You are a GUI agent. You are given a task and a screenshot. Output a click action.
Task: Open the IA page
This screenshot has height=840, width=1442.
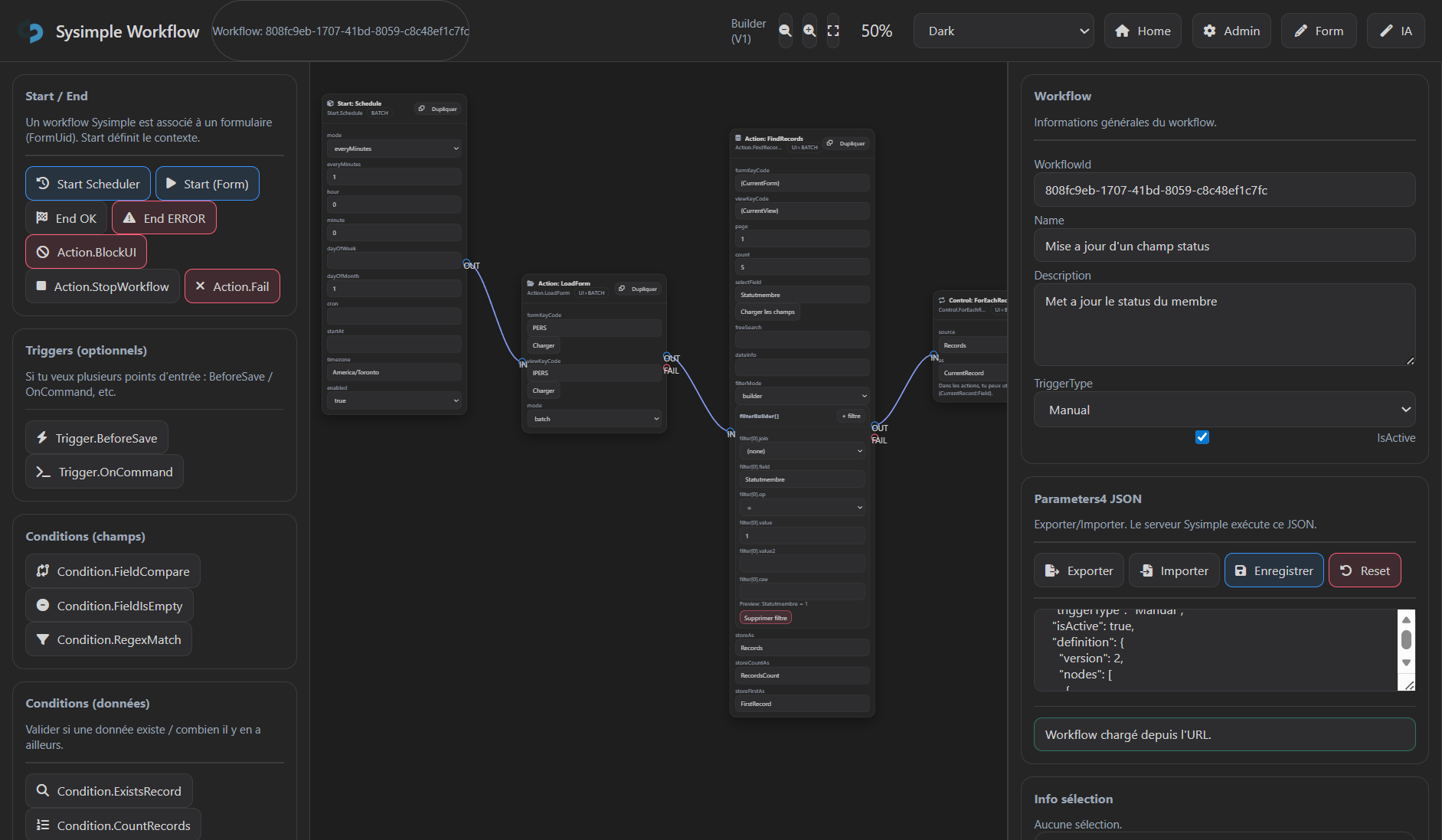click(x=1396, y=31)
